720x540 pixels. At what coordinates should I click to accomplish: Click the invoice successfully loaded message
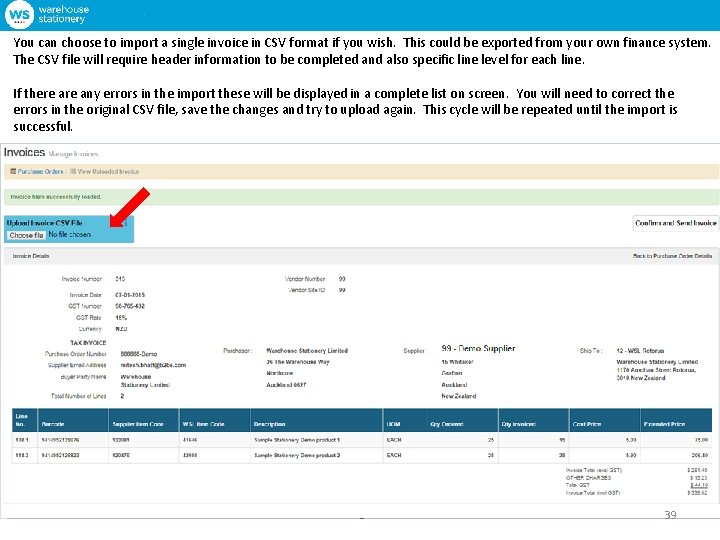pyautogui.click(x=56, y=197)
